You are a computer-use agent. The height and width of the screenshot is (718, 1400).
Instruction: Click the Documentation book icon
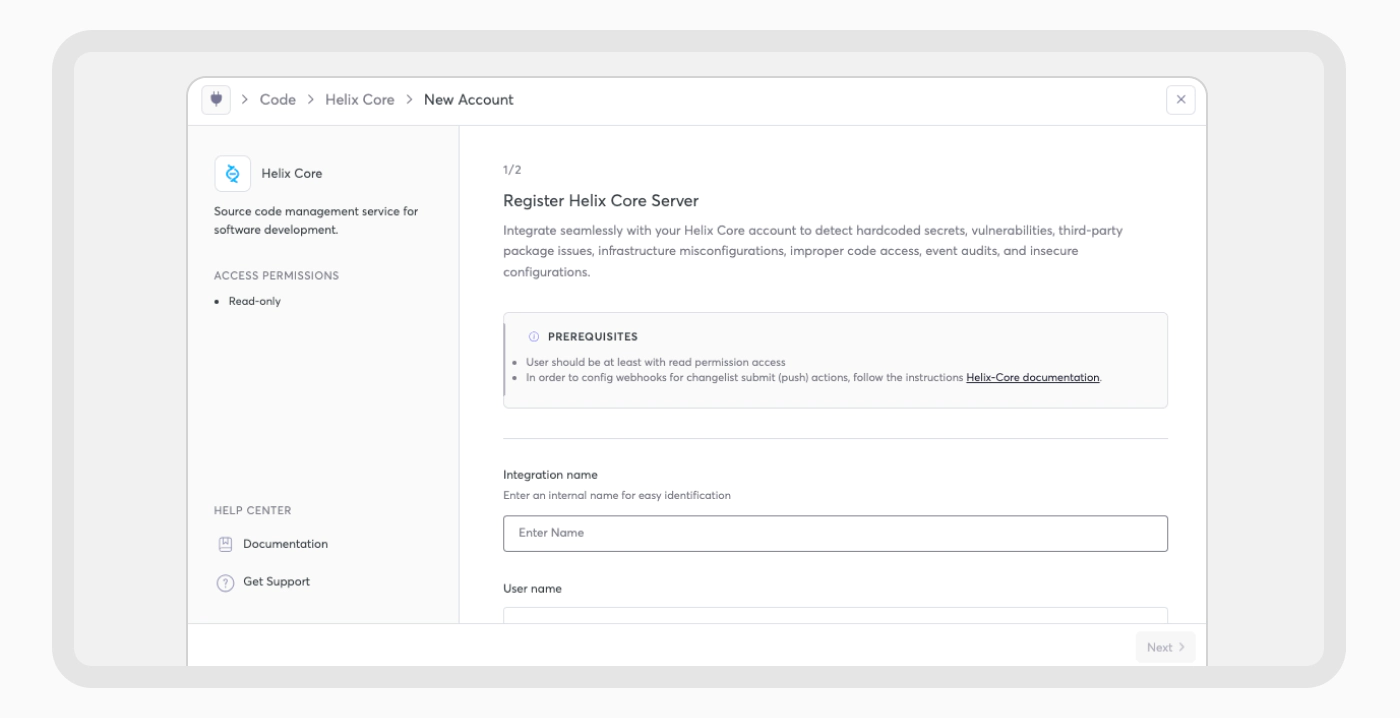pos(225,544)
